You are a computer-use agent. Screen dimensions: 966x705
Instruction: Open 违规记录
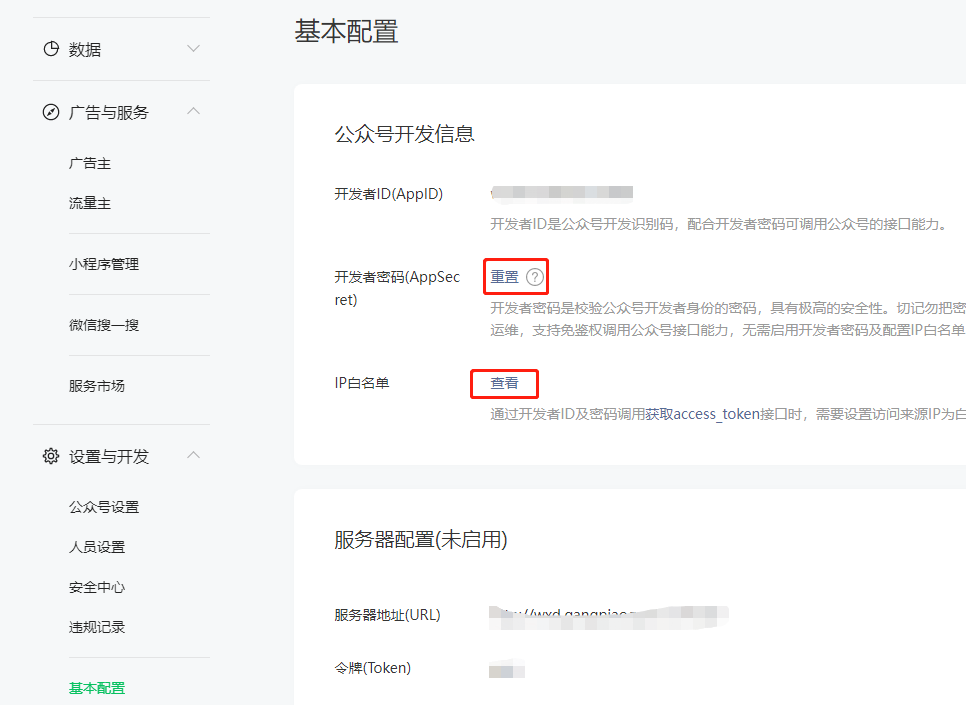[97, 627]
